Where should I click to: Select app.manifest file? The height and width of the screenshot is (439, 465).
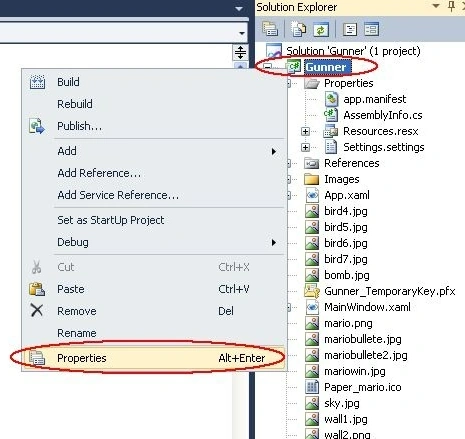coord(374,99)
